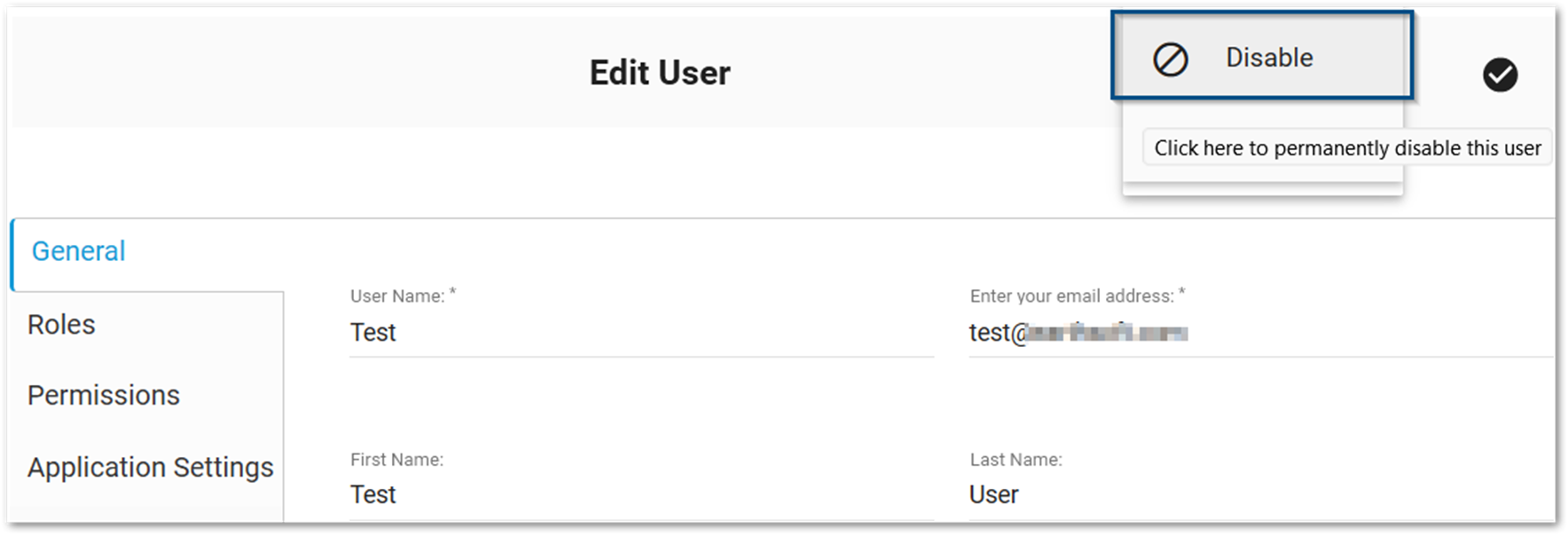Save the user edits via the check icon
Viewport: 1568px width, 535px height.
(1501, 75)
